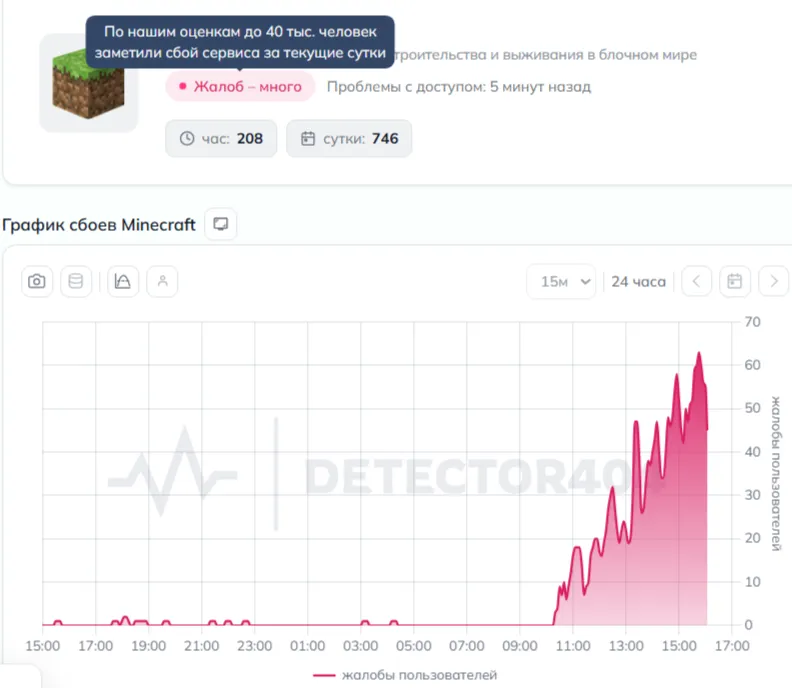Click the 15:00 label at the left end of the time axis
The height and width of the screenshot is (688, 792).
pos(42,646)
